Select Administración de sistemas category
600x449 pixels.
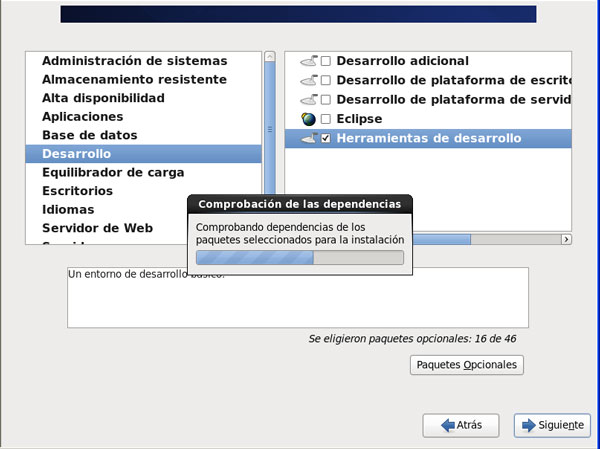click(134, 61)
